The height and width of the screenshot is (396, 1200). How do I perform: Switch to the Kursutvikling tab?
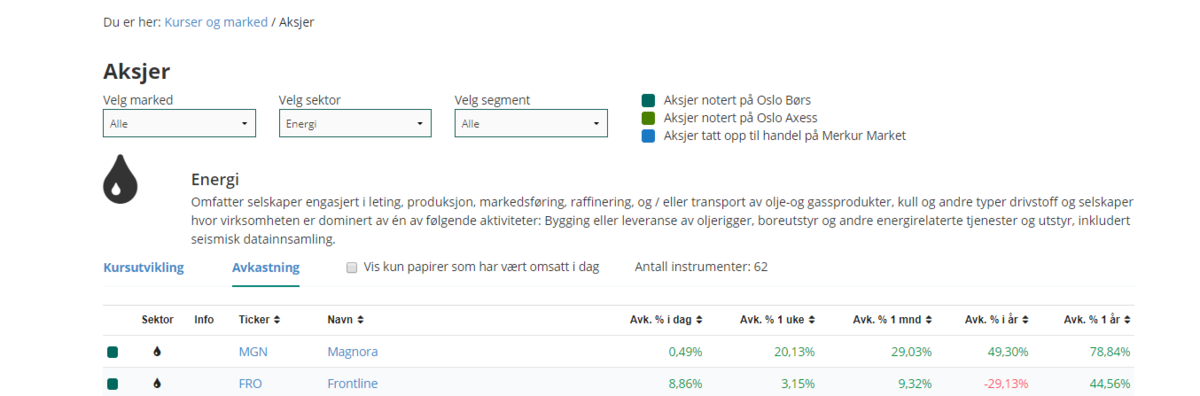pyautogui.click(x=143, y=267)
